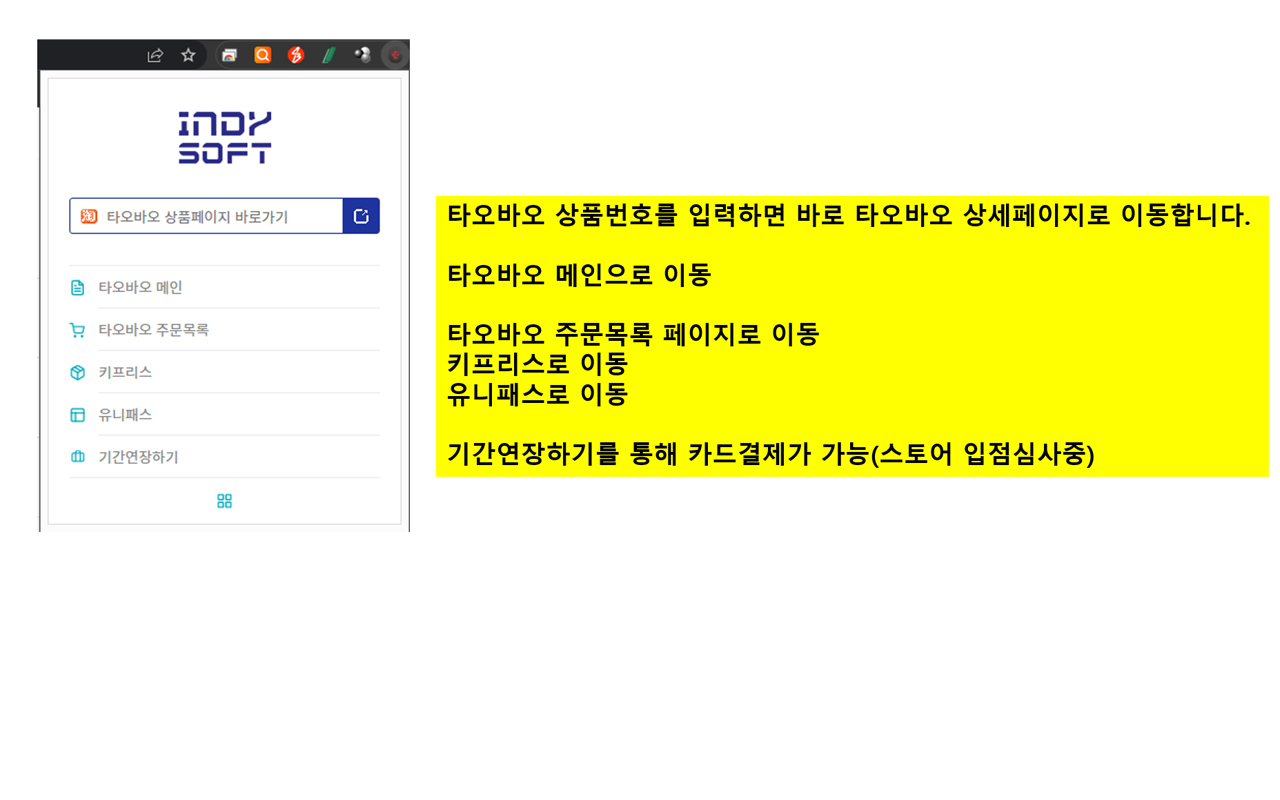Click the green pencil extension icon
Viewport: 1280px width, 800px height.
328,55
